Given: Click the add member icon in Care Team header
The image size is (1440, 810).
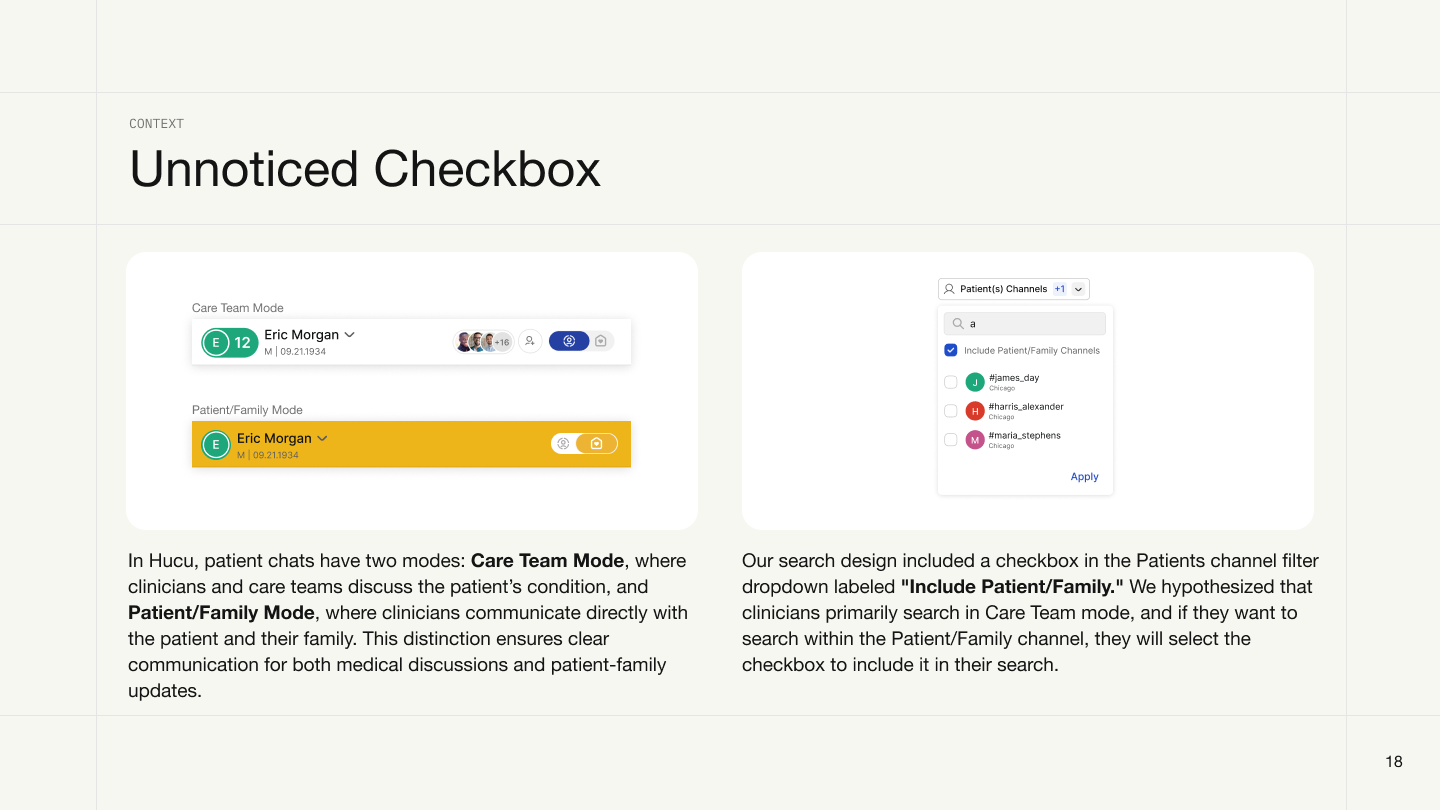Looking at the screenshot, I should tap(530, 341).
